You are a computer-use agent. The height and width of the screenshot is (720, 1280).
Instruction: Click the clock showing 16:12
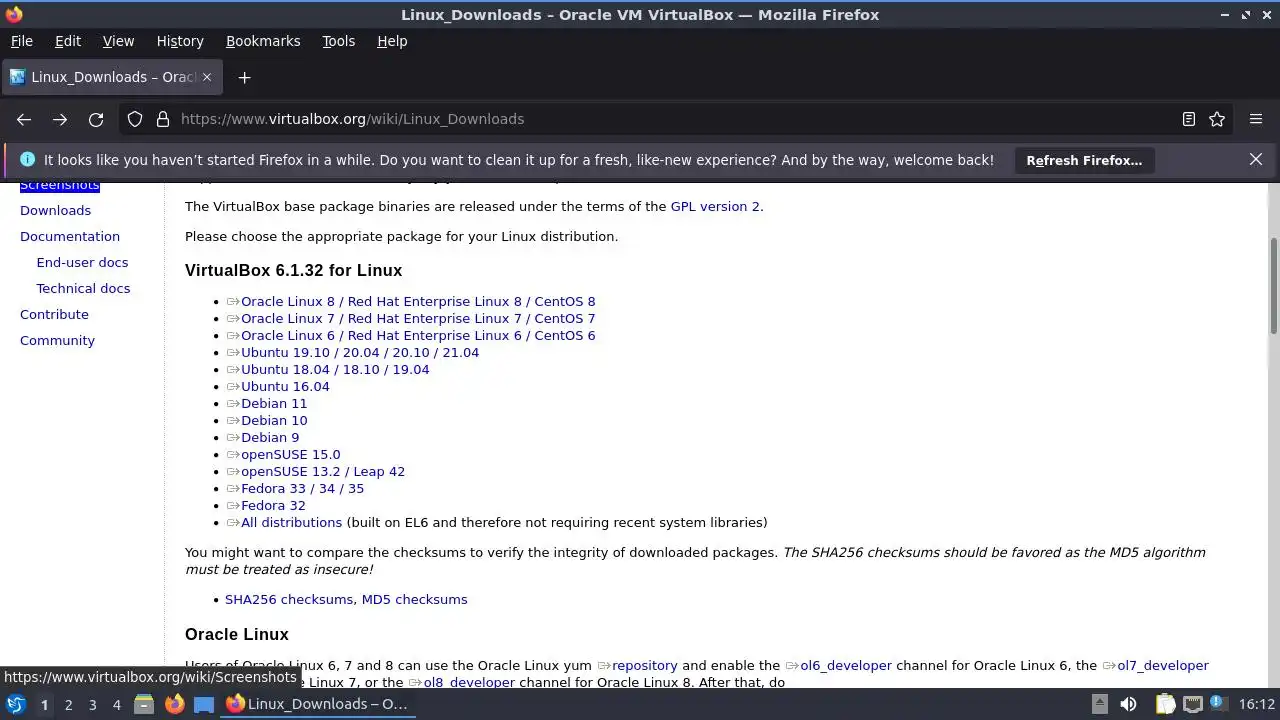[x=1257, y=704]
